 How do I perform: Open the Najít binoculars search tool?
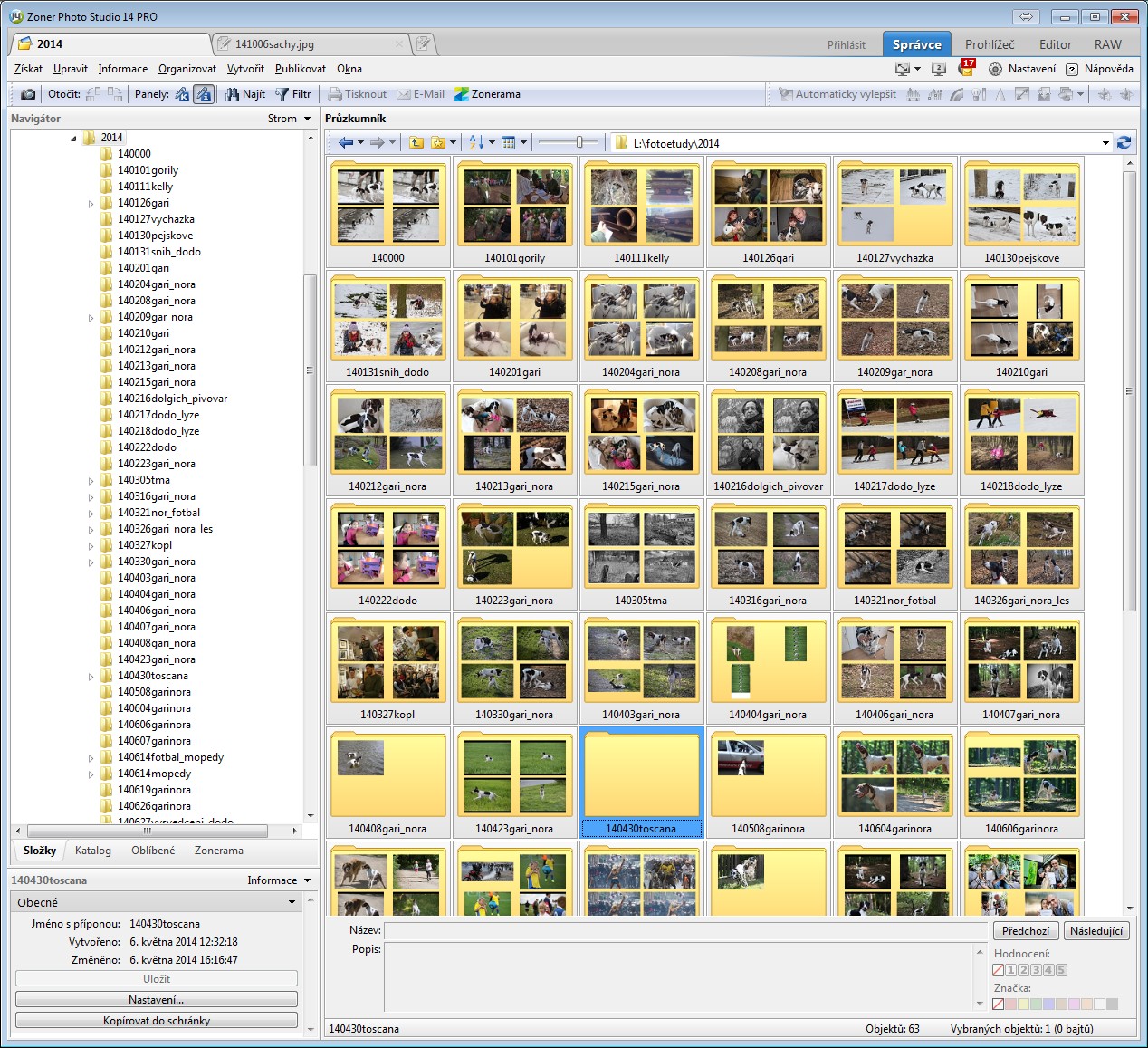[x=245, y=94]
